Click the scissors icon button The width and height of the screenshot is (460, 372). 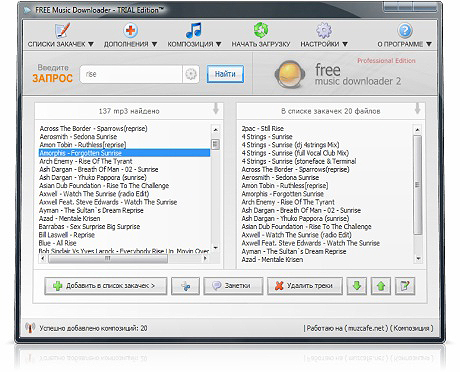pos(185,286)
